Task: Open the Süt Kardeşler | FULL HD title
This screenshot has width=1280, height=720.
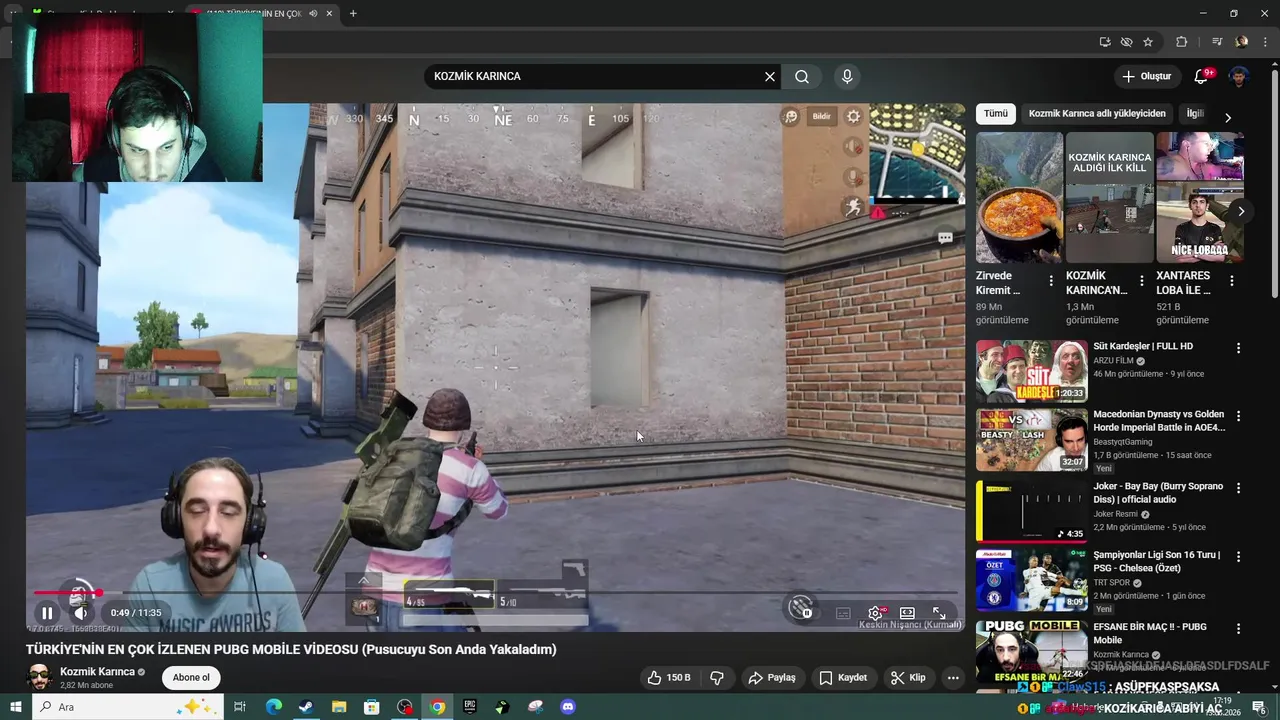Action: coord(1143,346)
